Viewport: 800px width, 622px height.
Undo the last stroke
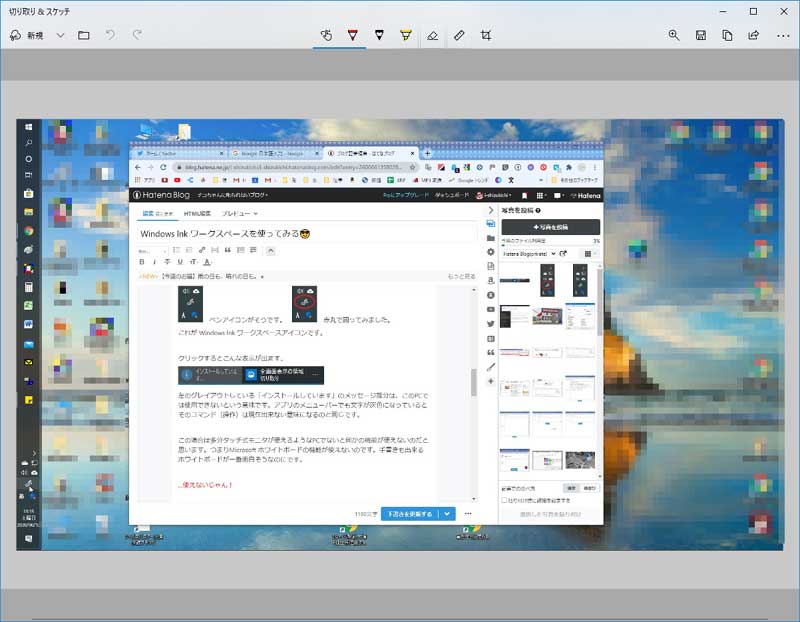[x=110, y=35]
